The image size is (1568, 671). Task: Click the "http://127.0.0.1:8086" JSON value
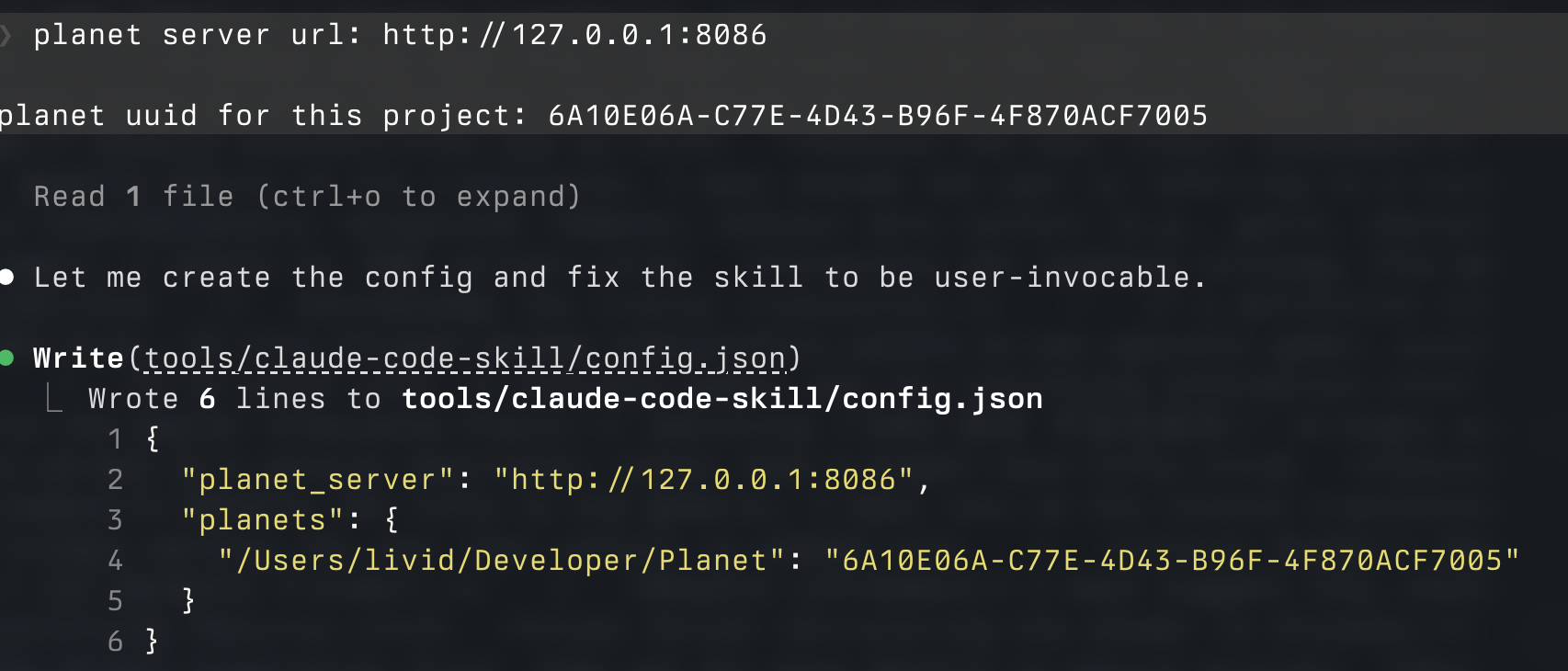pos(703,480)
